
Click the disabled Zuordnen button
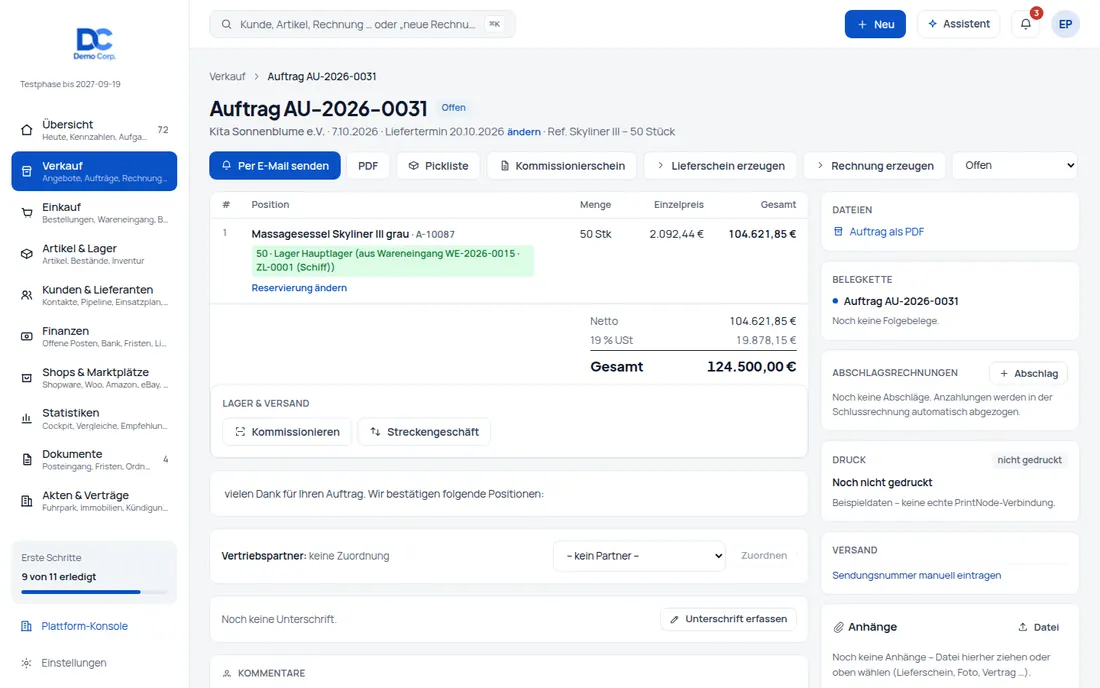tap(764, 555)
